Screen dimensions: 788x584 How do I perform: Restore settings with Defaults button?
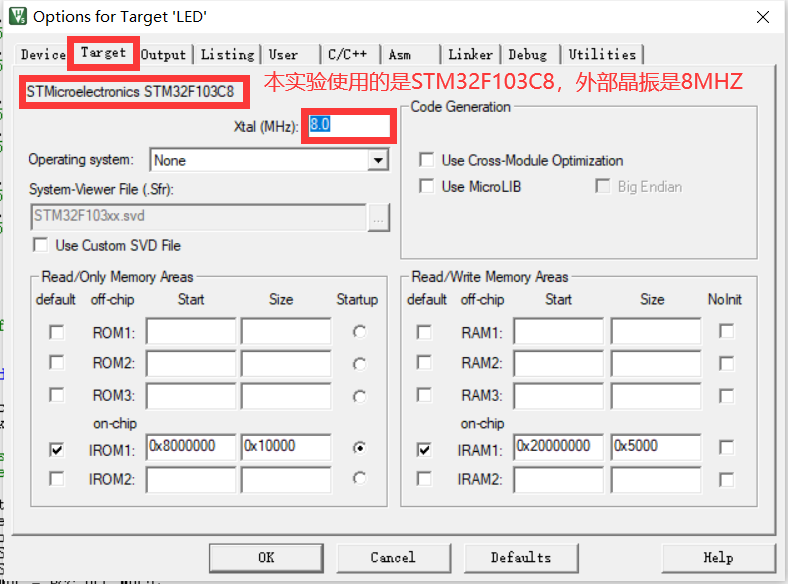(521, 557)
